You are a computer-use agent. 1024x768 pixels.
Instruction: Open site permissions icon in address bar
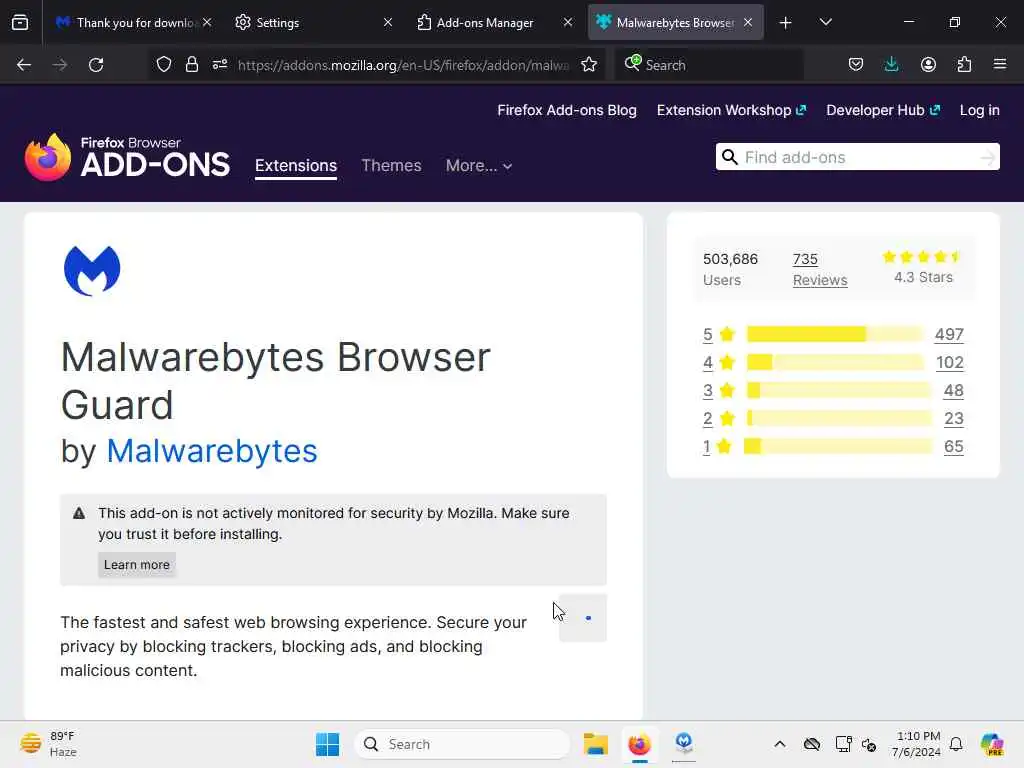coord(220,65)
